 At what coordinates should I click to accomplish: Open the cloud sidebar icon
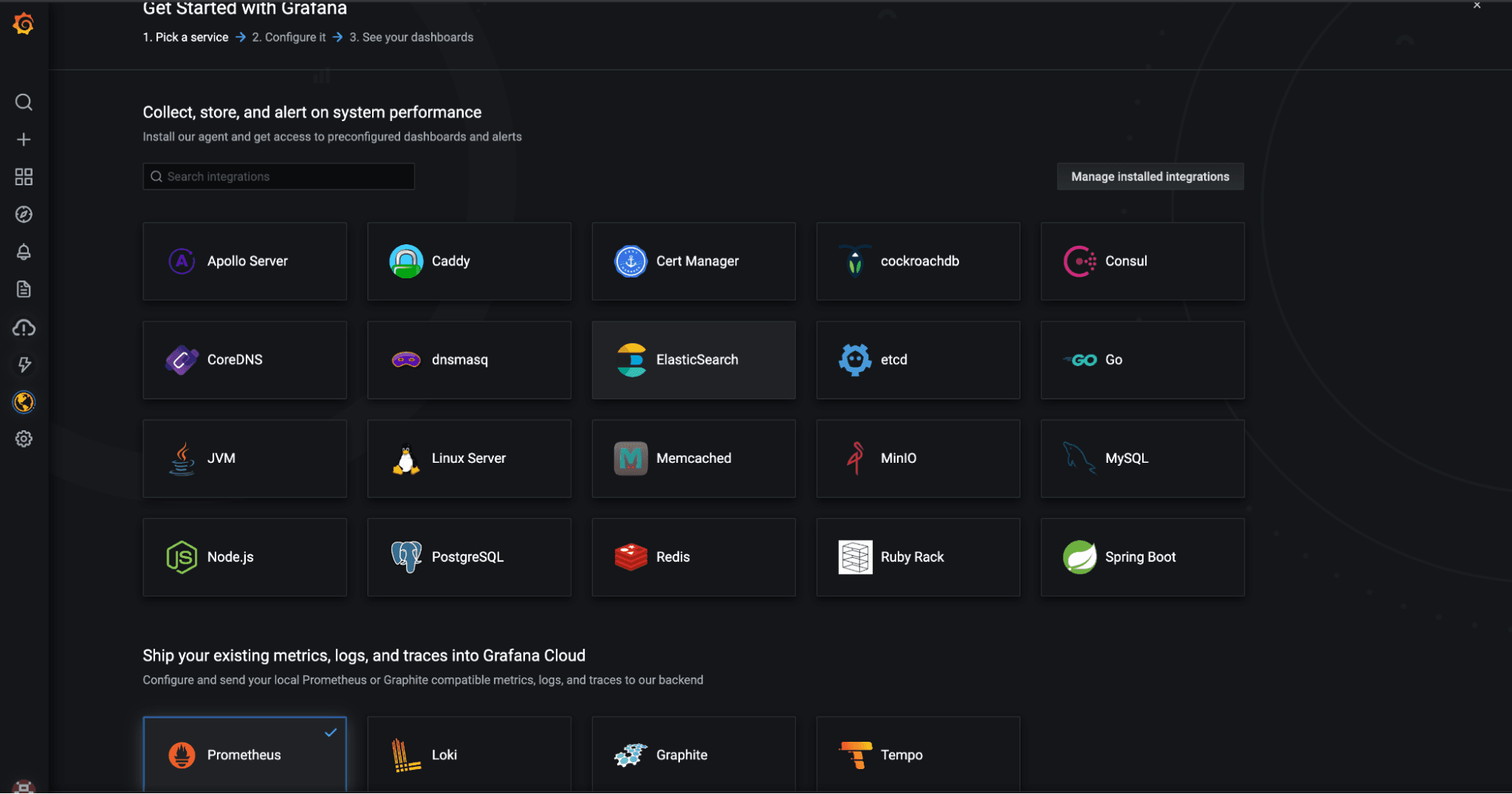(x=23, y=327)
